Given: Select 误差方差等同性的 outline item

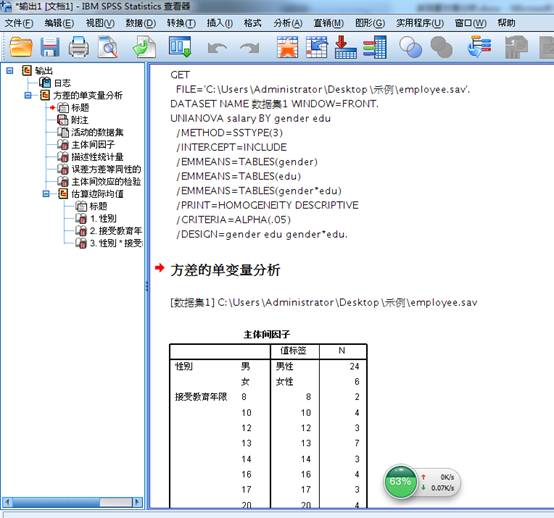Looking at the screenshot, I should [x=106, y=169].
